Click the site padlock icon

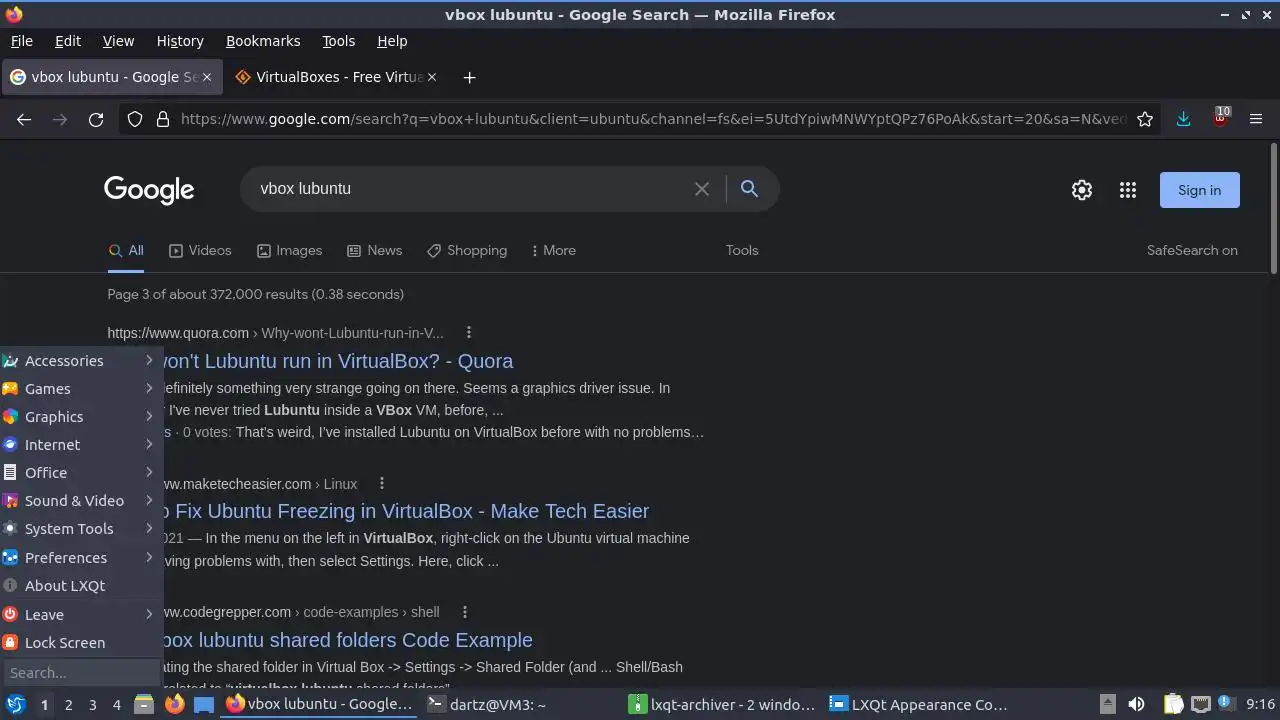[163, 119]
